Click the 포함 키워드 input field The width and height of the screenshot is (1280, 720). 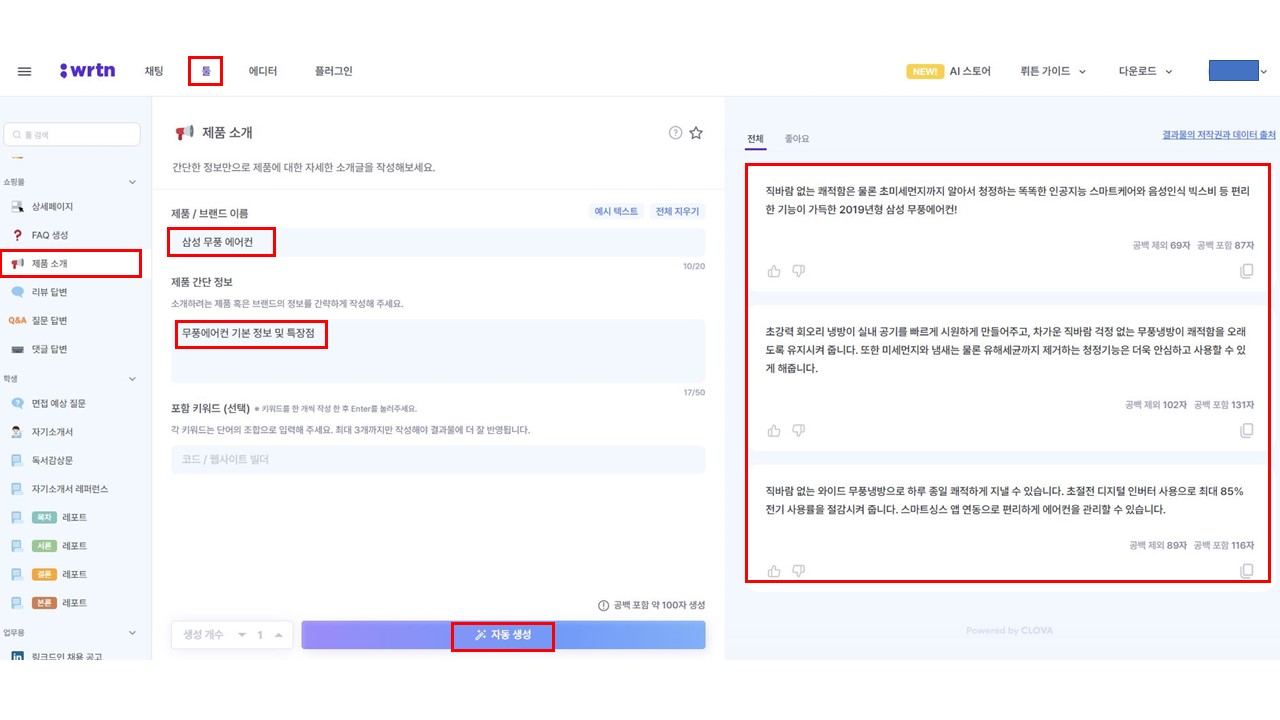[x=438, y=460]
